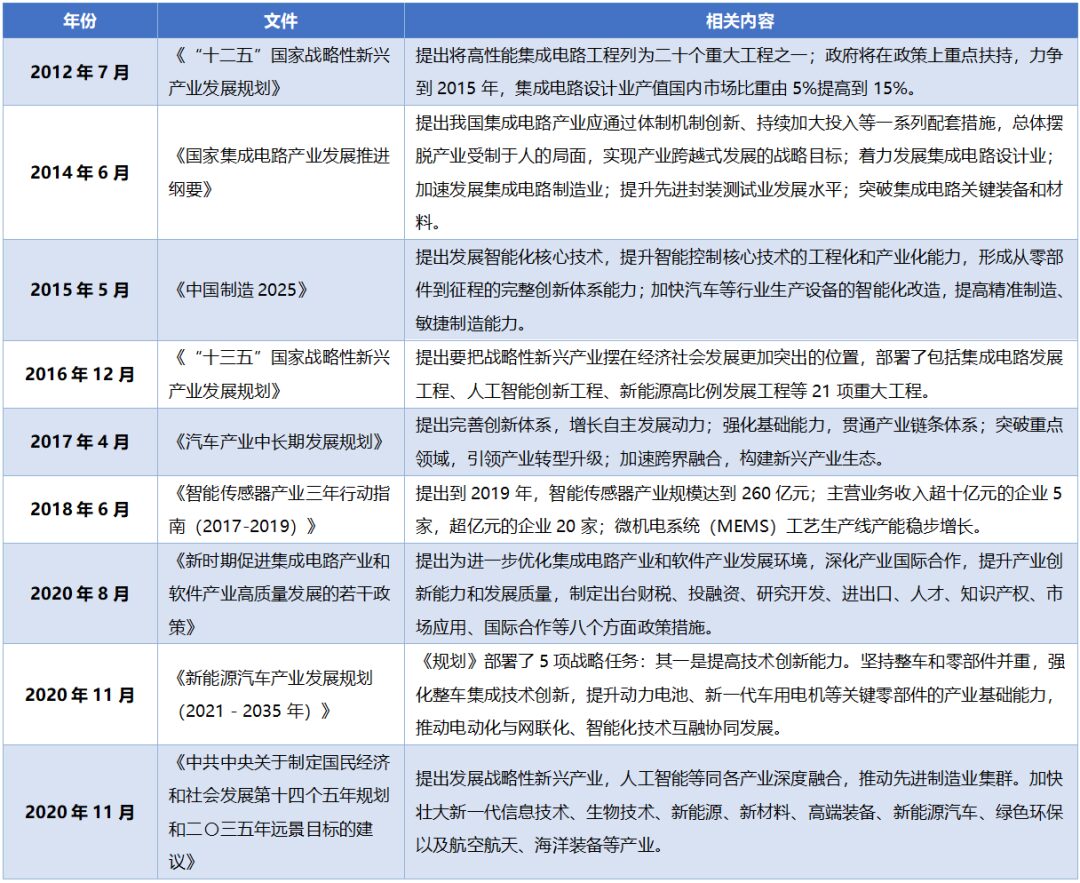Click the content cell starting 提出发展战略性新兴产业，人工智能

pos(740,812)
